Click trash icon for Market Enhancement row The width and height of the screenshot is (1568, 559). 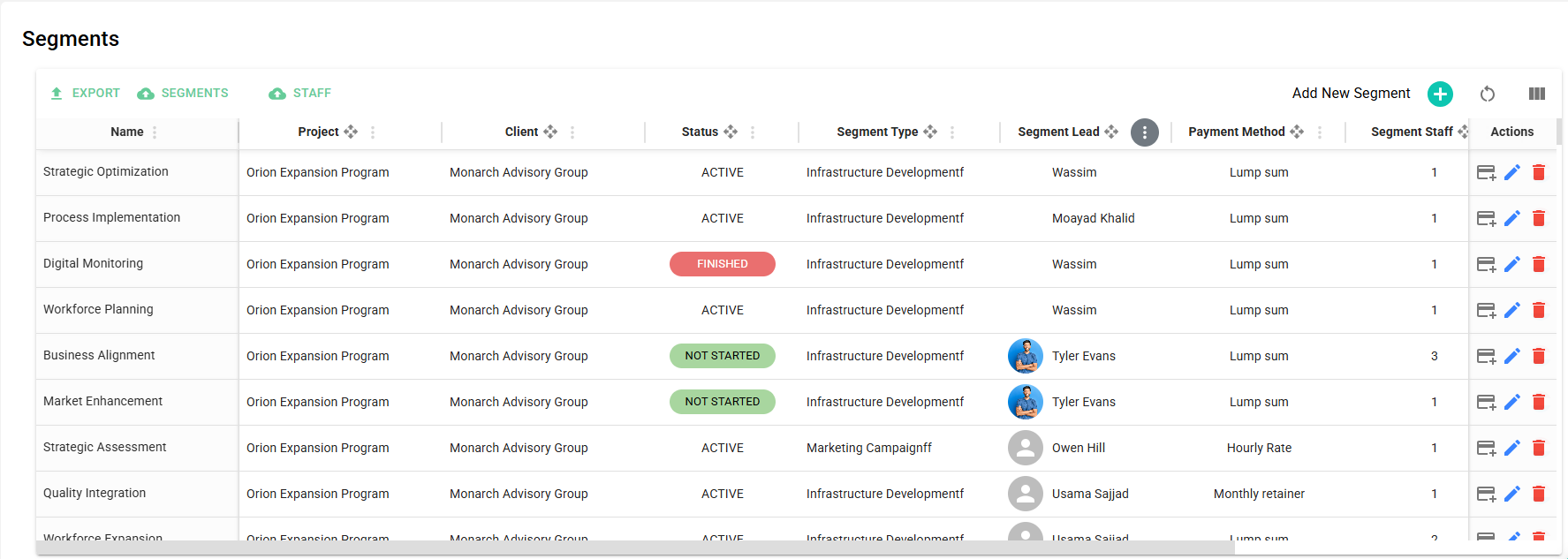tap(1539, 402)
